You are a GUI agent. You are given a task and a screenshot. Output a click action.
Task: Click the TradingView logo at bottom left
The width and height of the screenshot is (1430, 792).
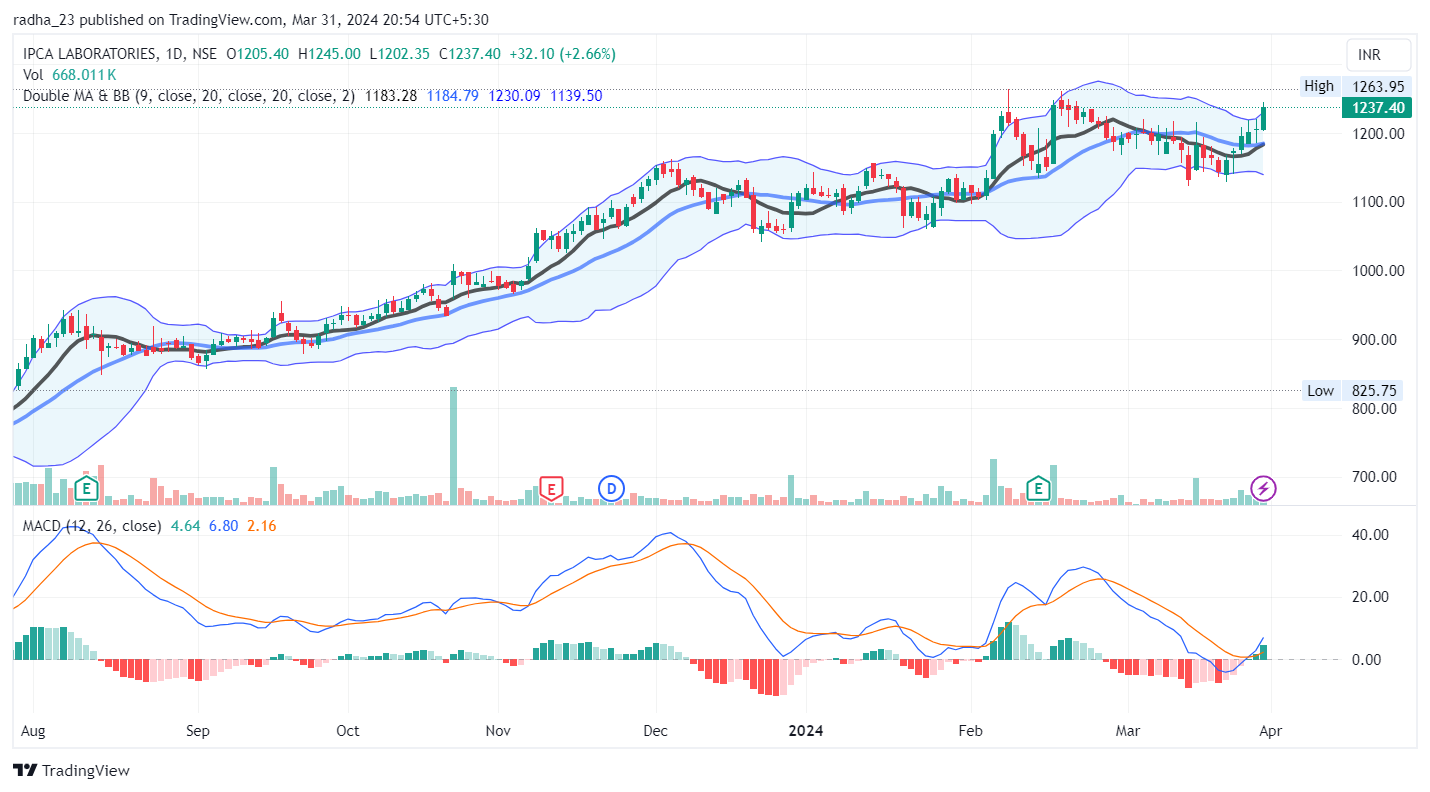tap(71, 770)
